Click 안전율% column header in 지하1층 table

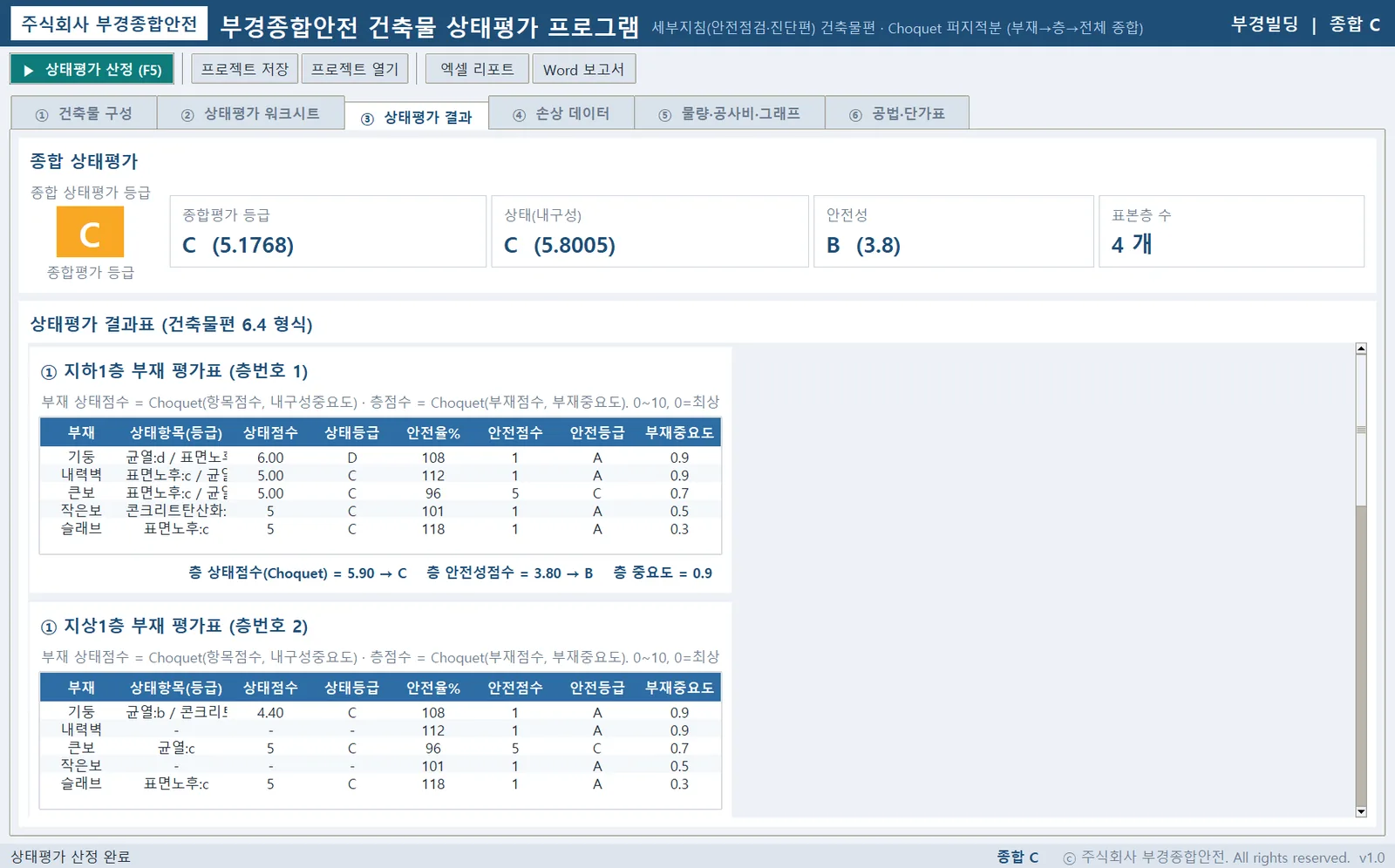[433, 432]
